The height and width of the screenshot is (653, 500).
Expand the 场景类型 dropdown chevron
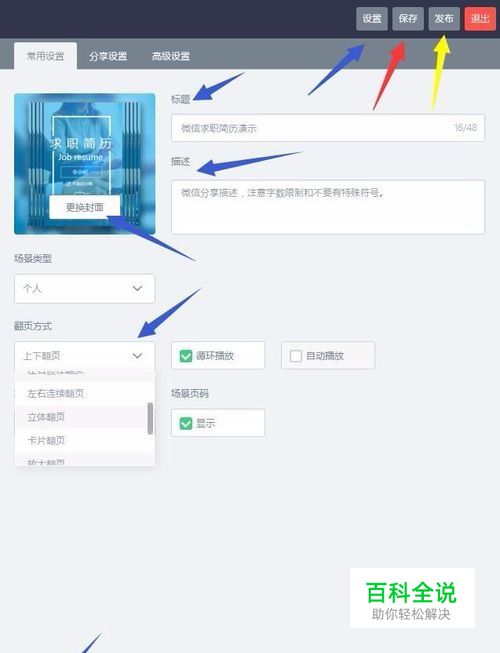[137, 288]
